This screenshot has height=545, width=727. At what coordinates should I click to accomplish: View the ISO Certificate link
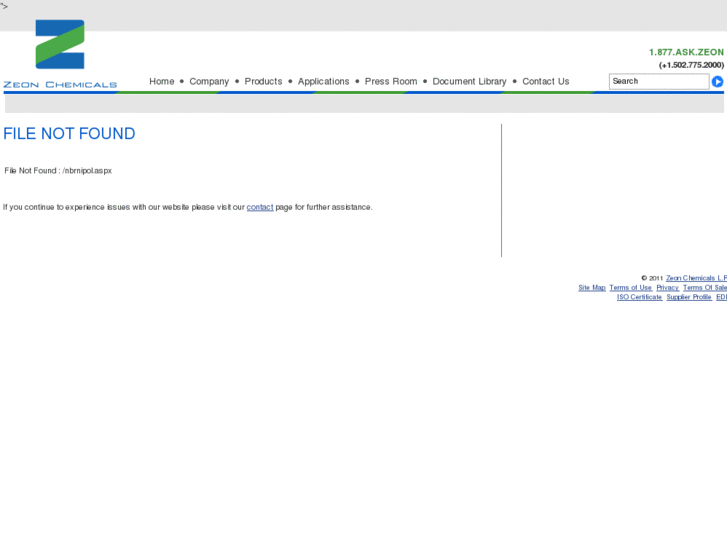click(639, 297)
